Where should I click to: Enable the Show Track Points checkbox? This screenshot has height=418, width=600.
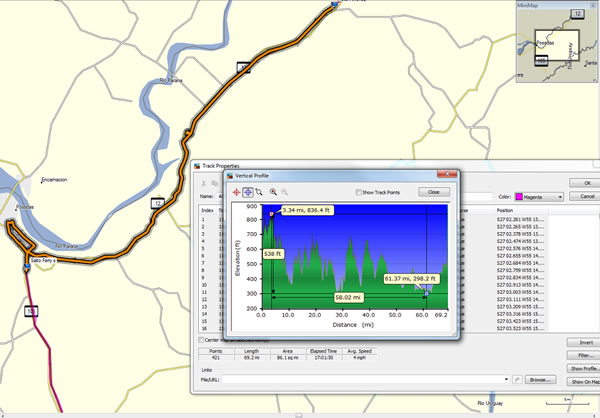coord(359,192)
